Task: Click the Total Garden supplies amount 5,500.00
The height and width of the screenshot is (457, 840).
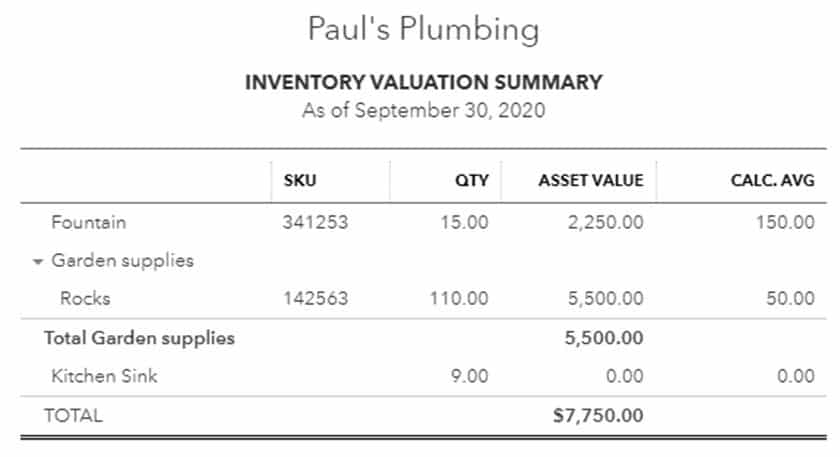Action: 604,338
